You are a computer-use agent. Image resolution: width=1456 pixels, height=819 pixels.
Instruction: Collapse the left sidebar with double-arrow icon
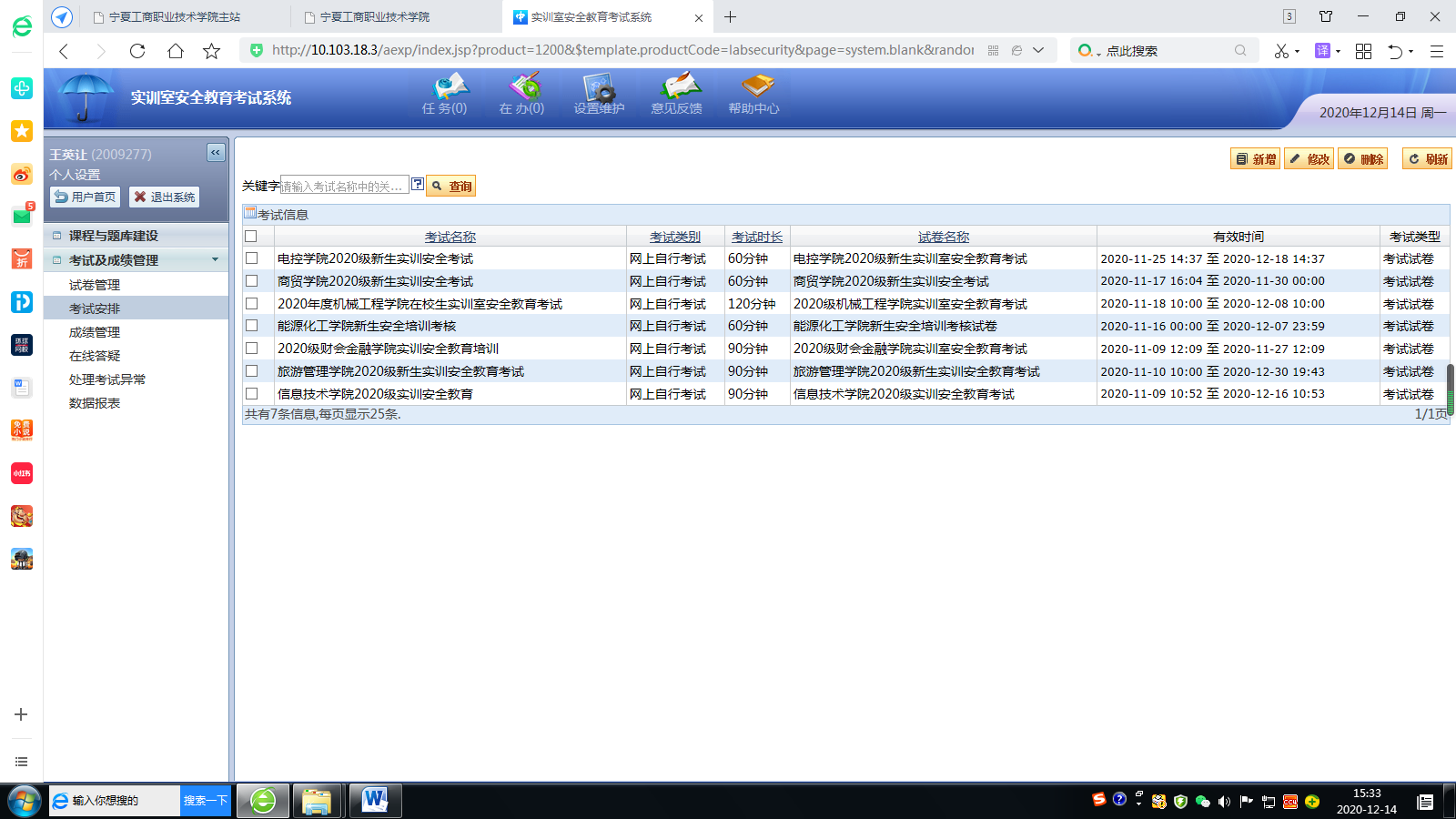pos(216,153)
